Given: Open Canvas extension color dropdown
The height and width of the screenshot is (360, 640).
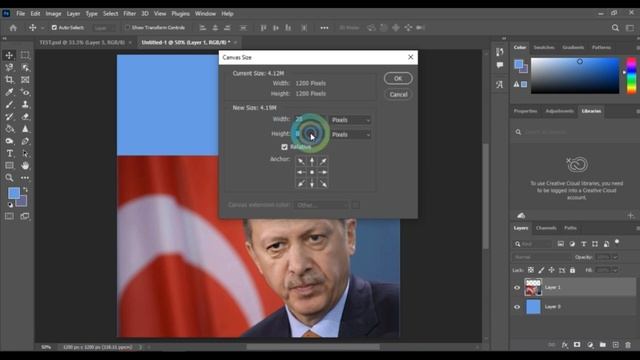Looking at the screenshot, I should pos(321,205).
